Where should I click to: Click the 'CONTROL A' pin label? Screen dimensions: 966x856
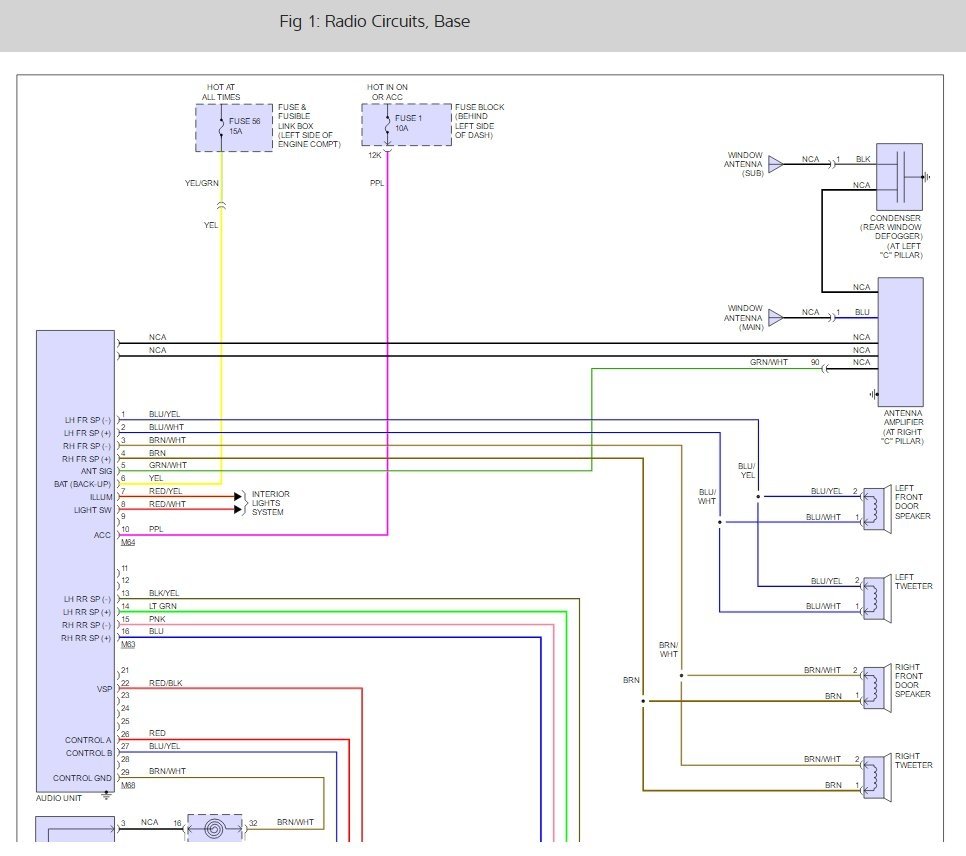pos(88,740)
